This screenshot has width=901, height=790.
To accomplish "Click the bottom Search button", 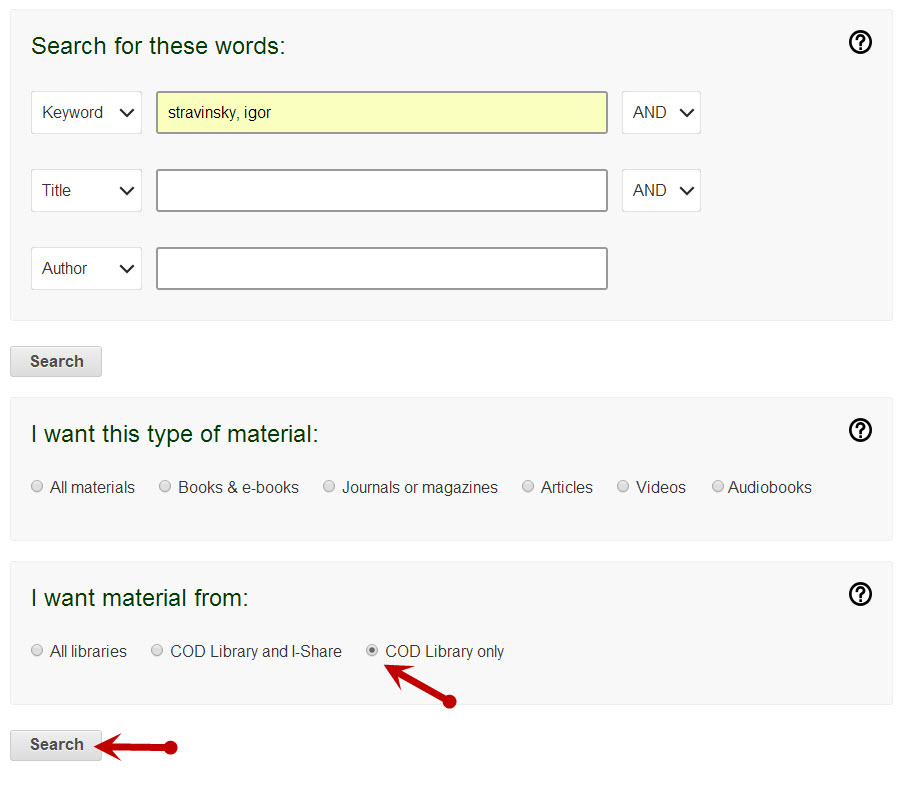I will click(x=56, y=745).
